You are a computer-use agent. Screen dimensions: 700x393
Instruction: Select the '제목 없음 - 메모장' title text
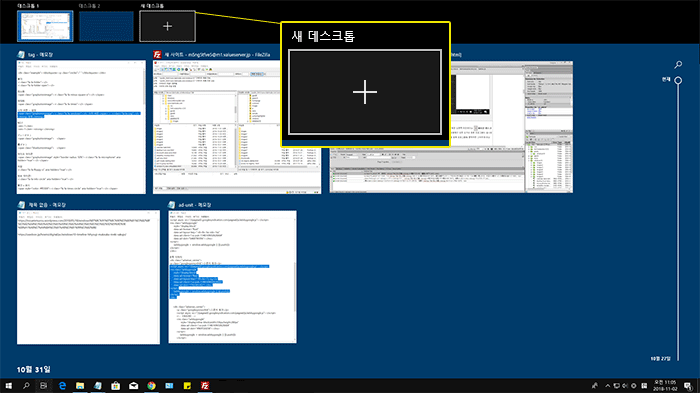[x=47, y=205]
